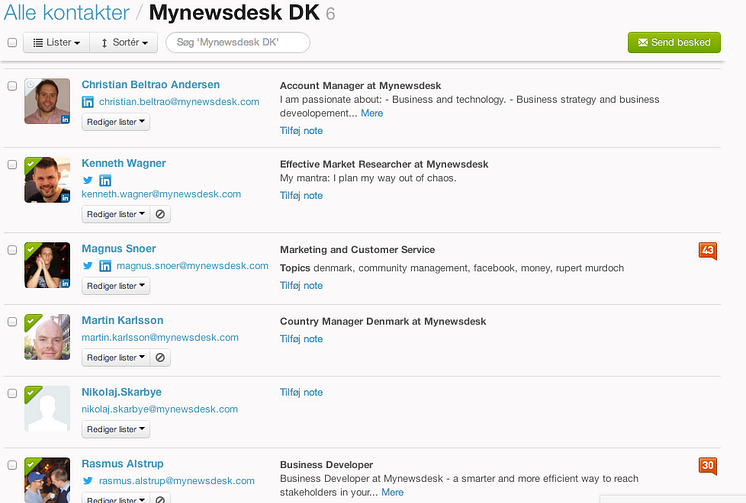
Task: Click christian.beltrao@mynewsdesk.com email
Action: point(179,102)
